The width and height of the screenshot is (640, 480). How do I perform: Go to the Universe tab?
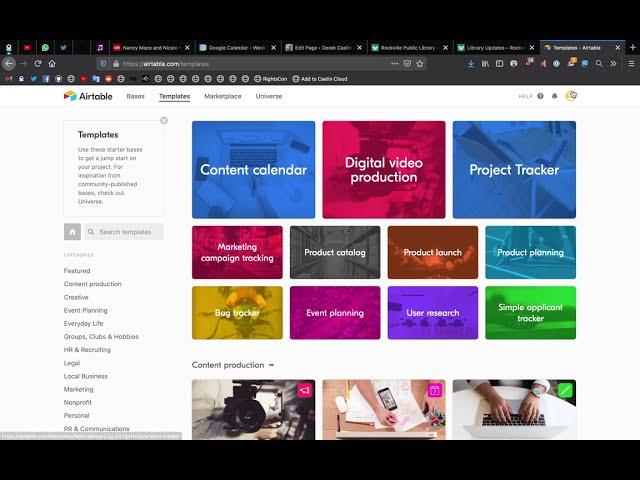[x=269, y=96]
